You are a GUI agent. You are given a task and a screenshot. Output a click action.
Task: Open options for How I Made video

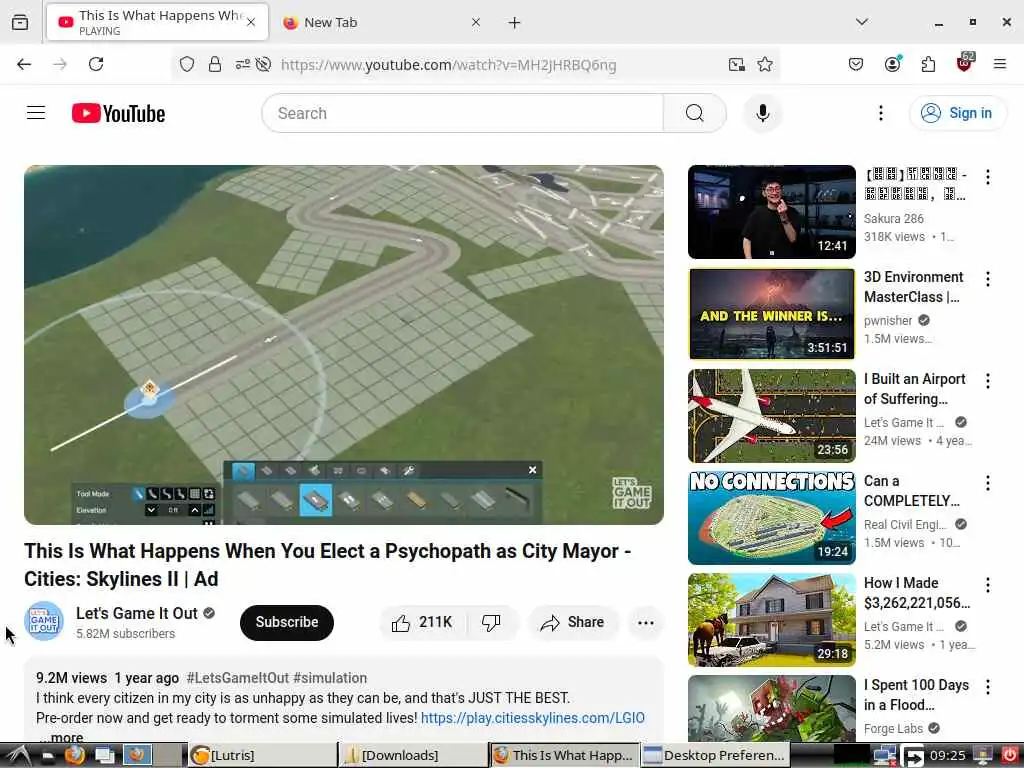pos(987,584)
